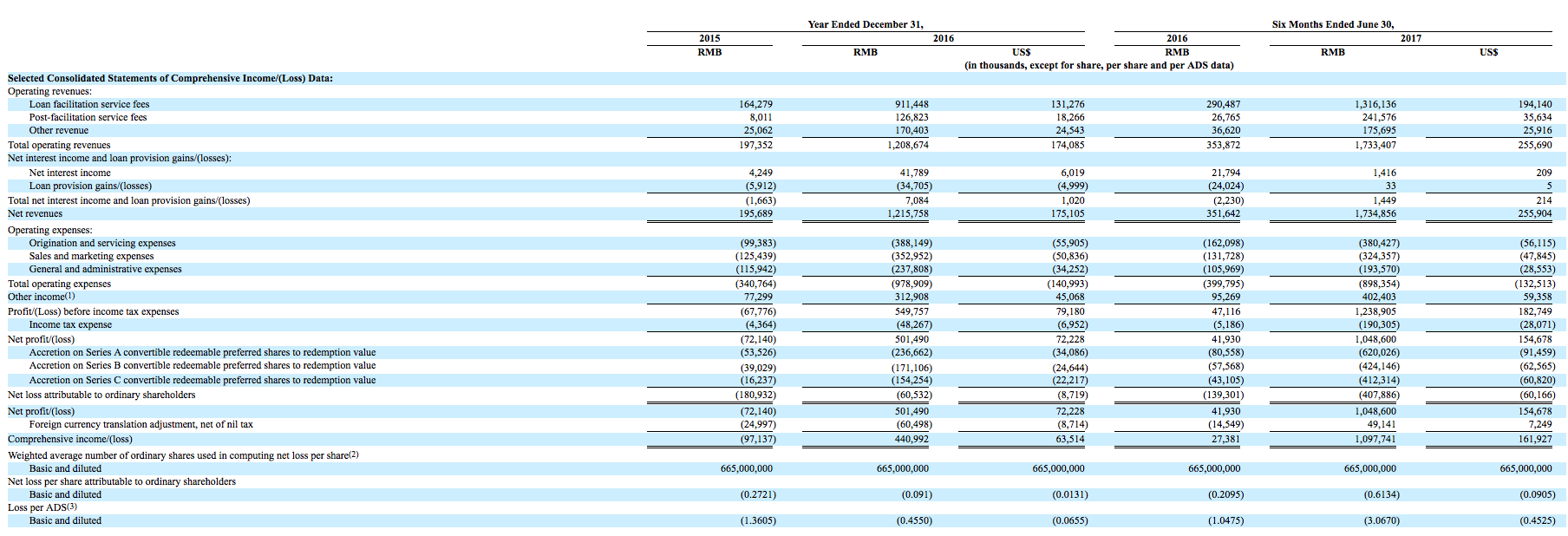
Task: Click the 195,689 net revenues value
Action: pos(755,213)
